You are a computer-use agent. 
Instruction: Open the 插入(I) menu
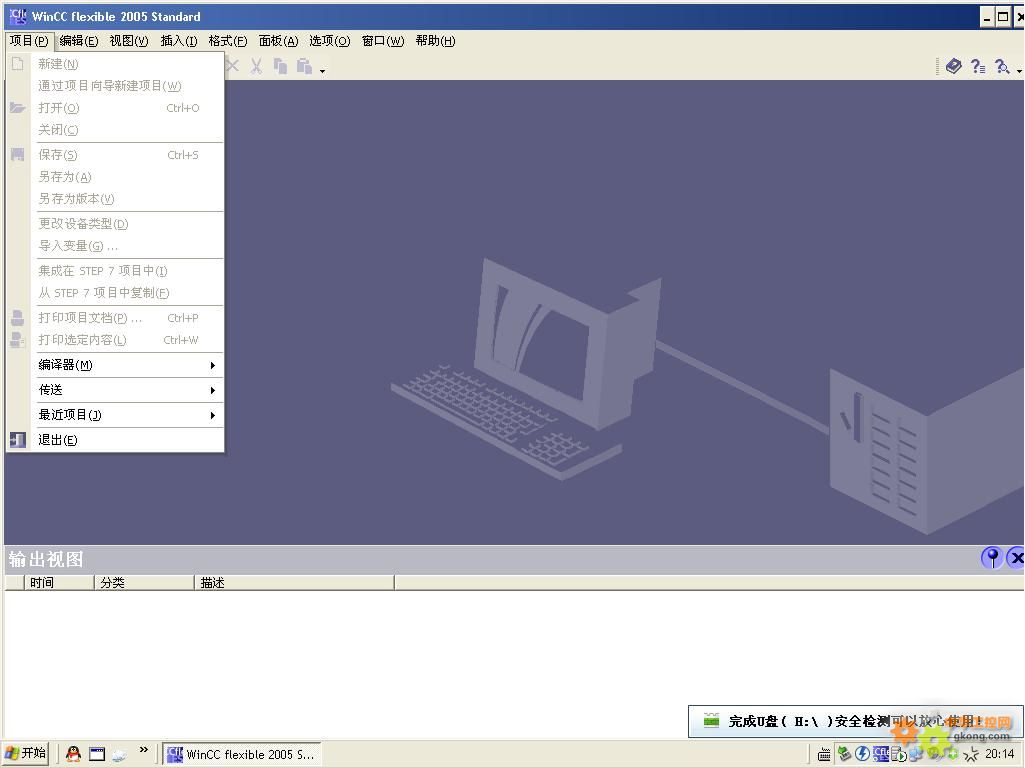(178, 41)
